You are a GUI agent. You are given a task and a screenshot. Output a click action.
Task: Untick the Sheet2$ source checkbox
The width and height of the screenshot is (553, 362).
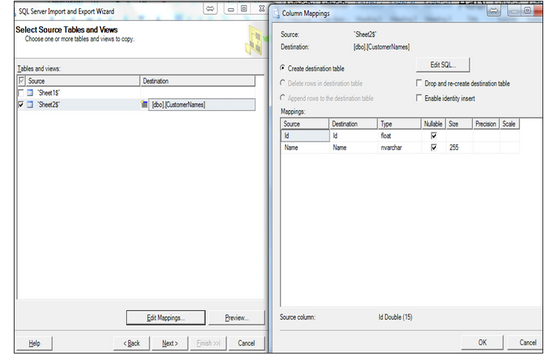click(21, 104)
